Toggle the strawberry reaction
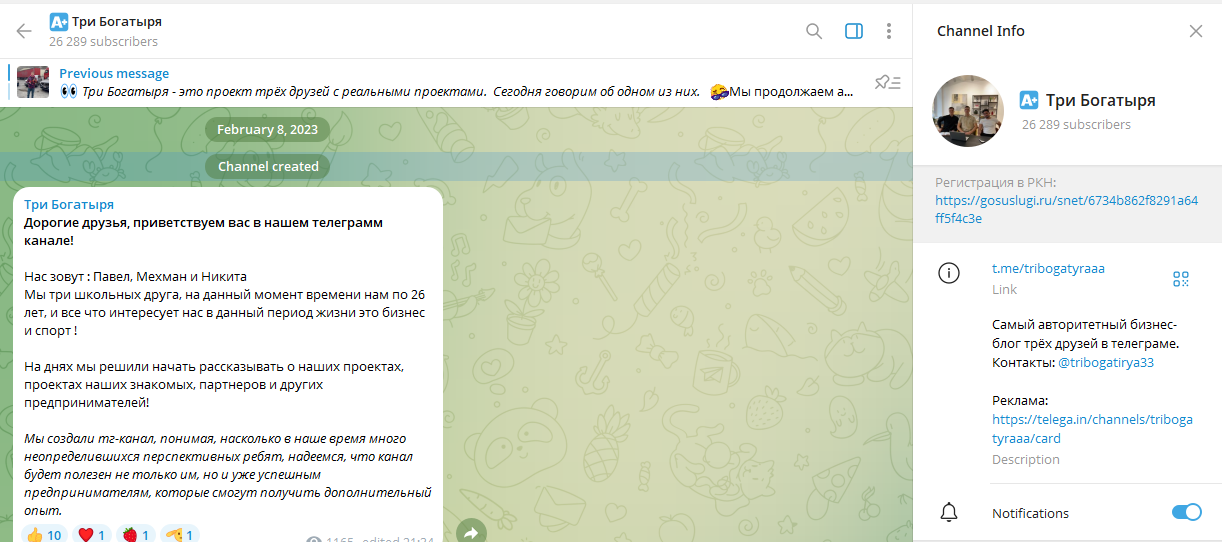This screenshot has width=1222, height=542. [136, 534]
